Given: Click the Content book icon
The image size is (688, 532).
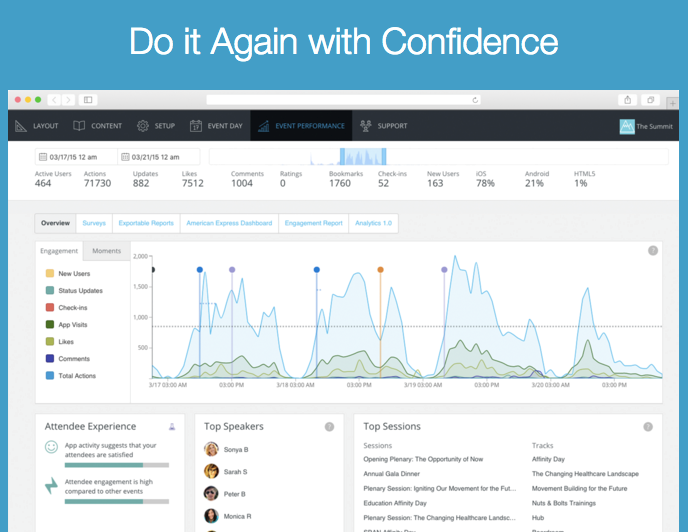Looking at the screenshot, I should 79,126.
